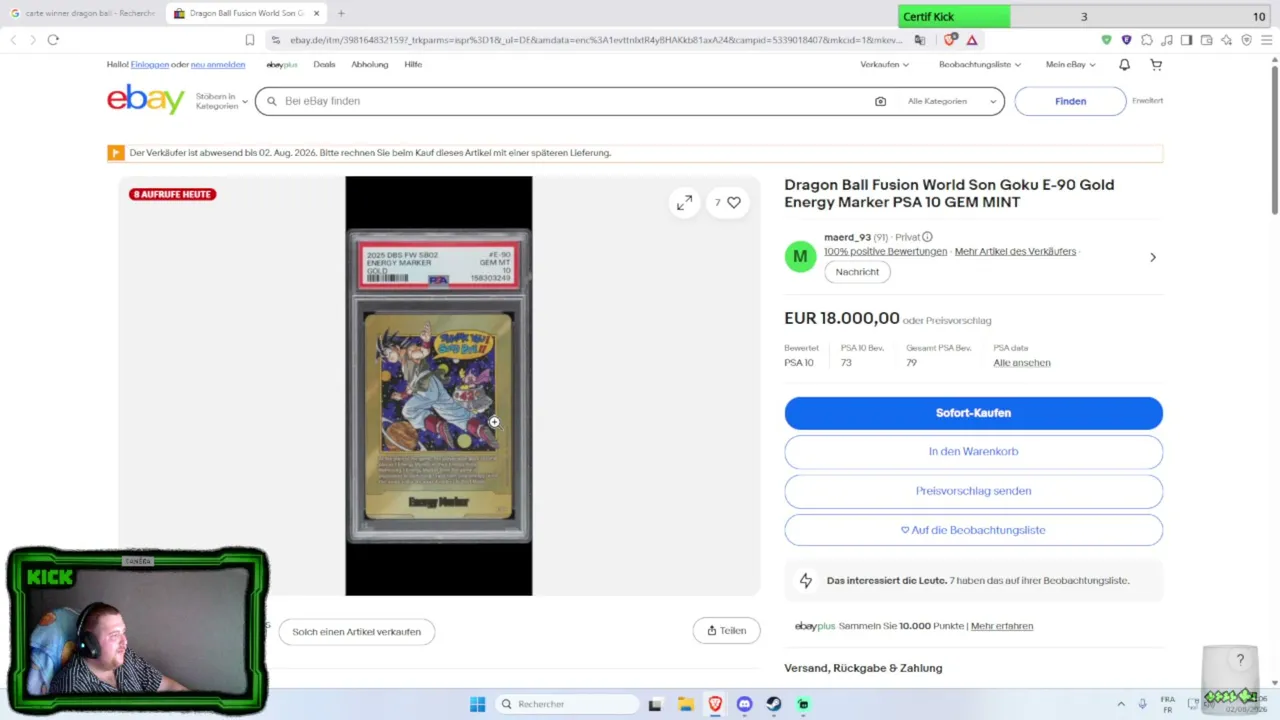Open the Stöbern in Kategorien menu
Image resolution: width=1280 pixels, height=720 pixels.
(221, 101)
